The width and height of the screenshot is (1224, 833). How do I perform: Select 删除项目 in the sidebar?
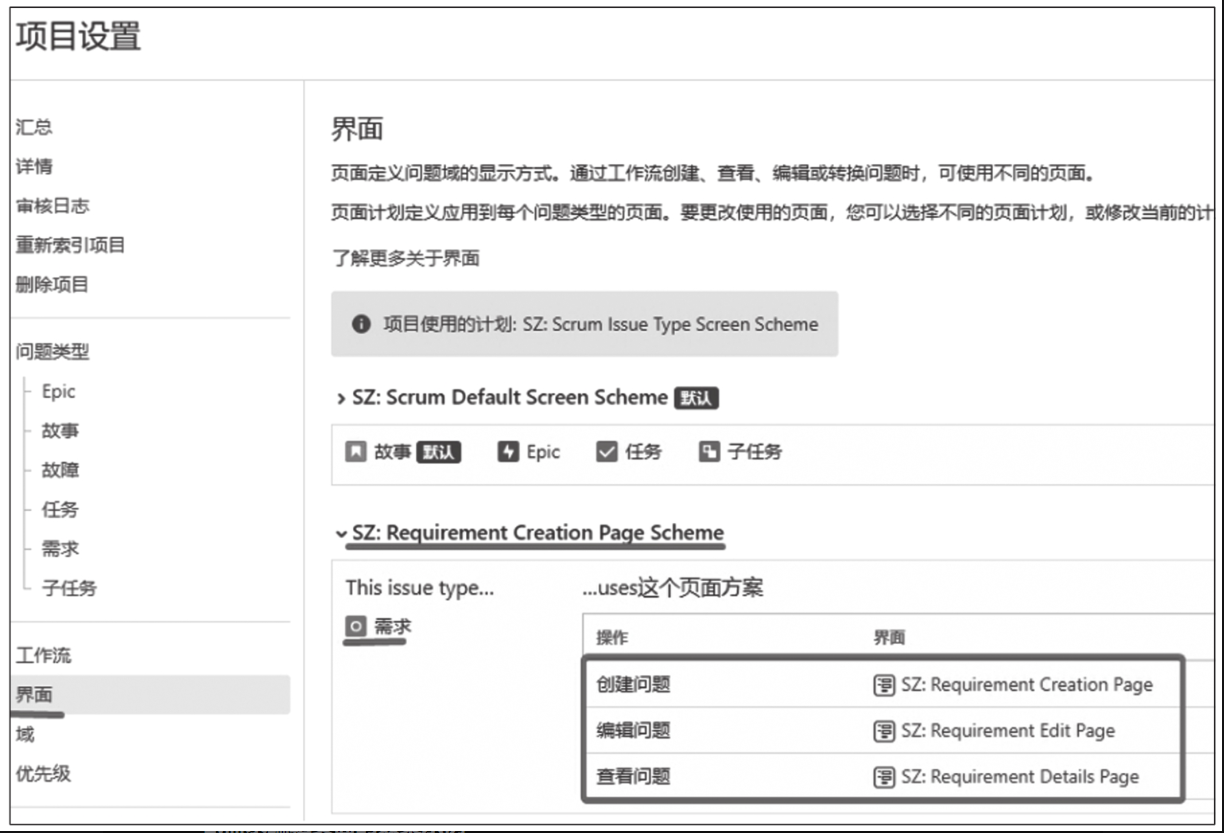52,284
